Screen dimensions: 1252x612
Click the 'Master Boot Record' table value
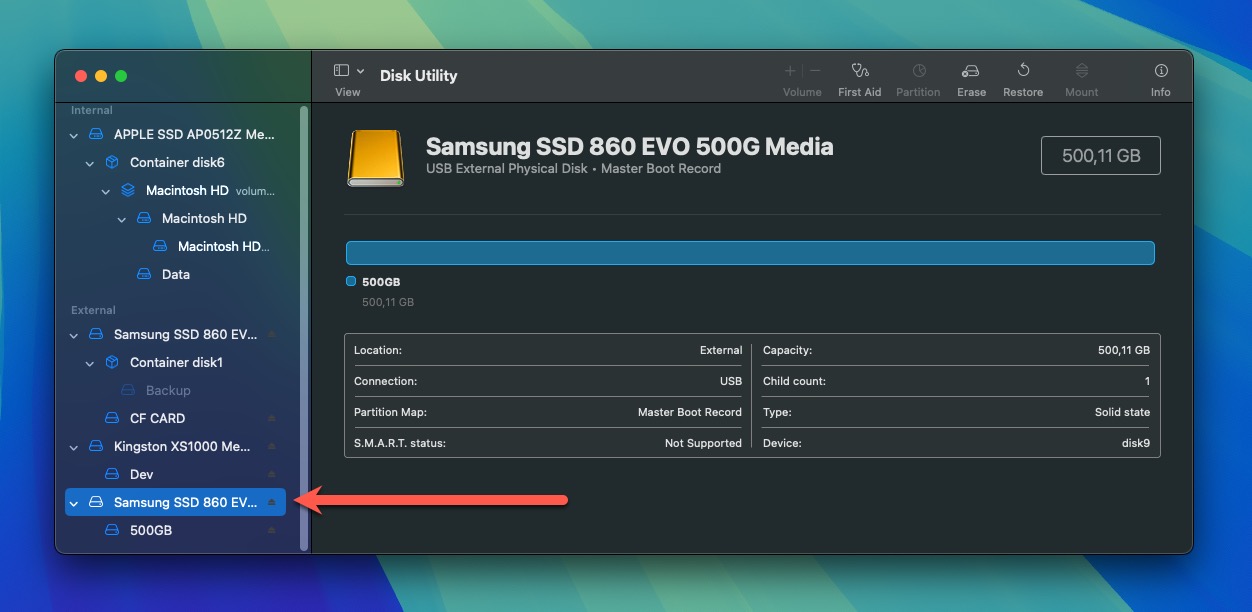pyautogui.click(x=690, y=412)
